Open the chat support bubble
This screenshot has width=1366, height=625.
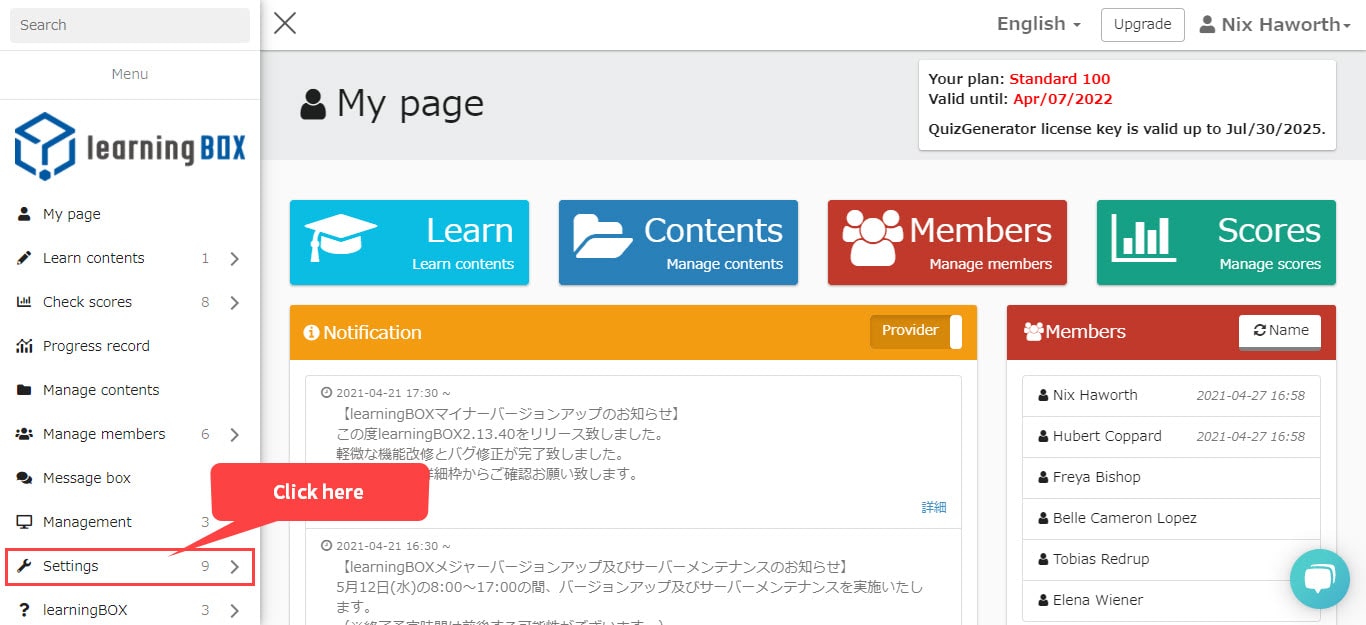(1319, 578)
